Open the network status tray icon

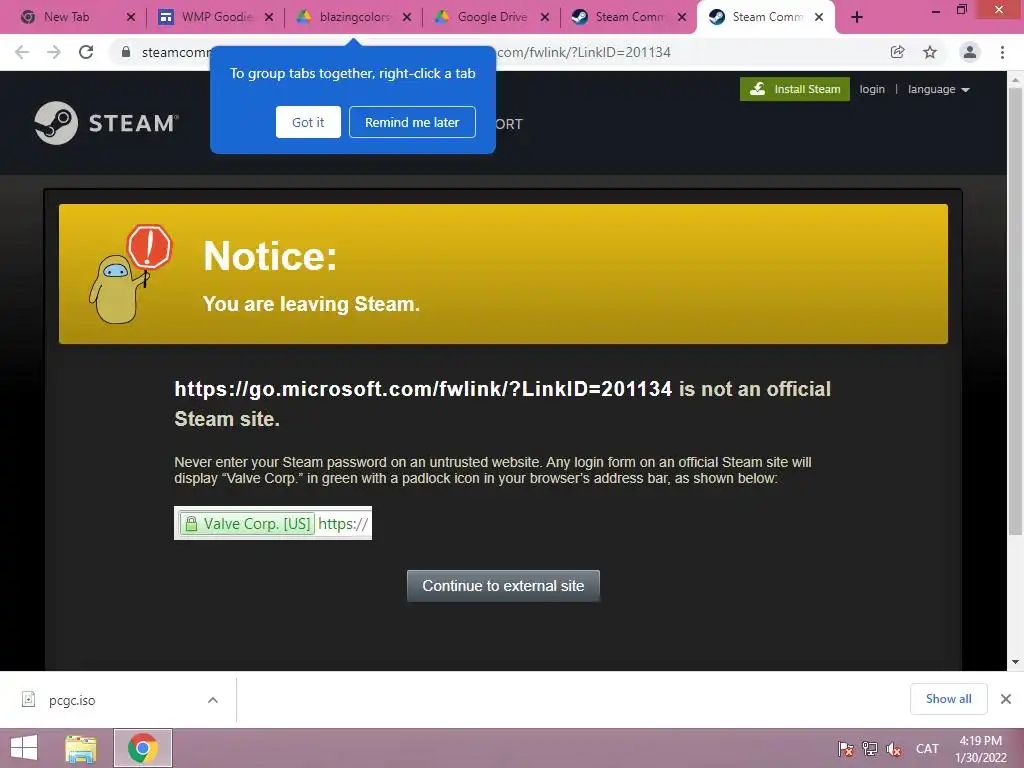(870, 748)
